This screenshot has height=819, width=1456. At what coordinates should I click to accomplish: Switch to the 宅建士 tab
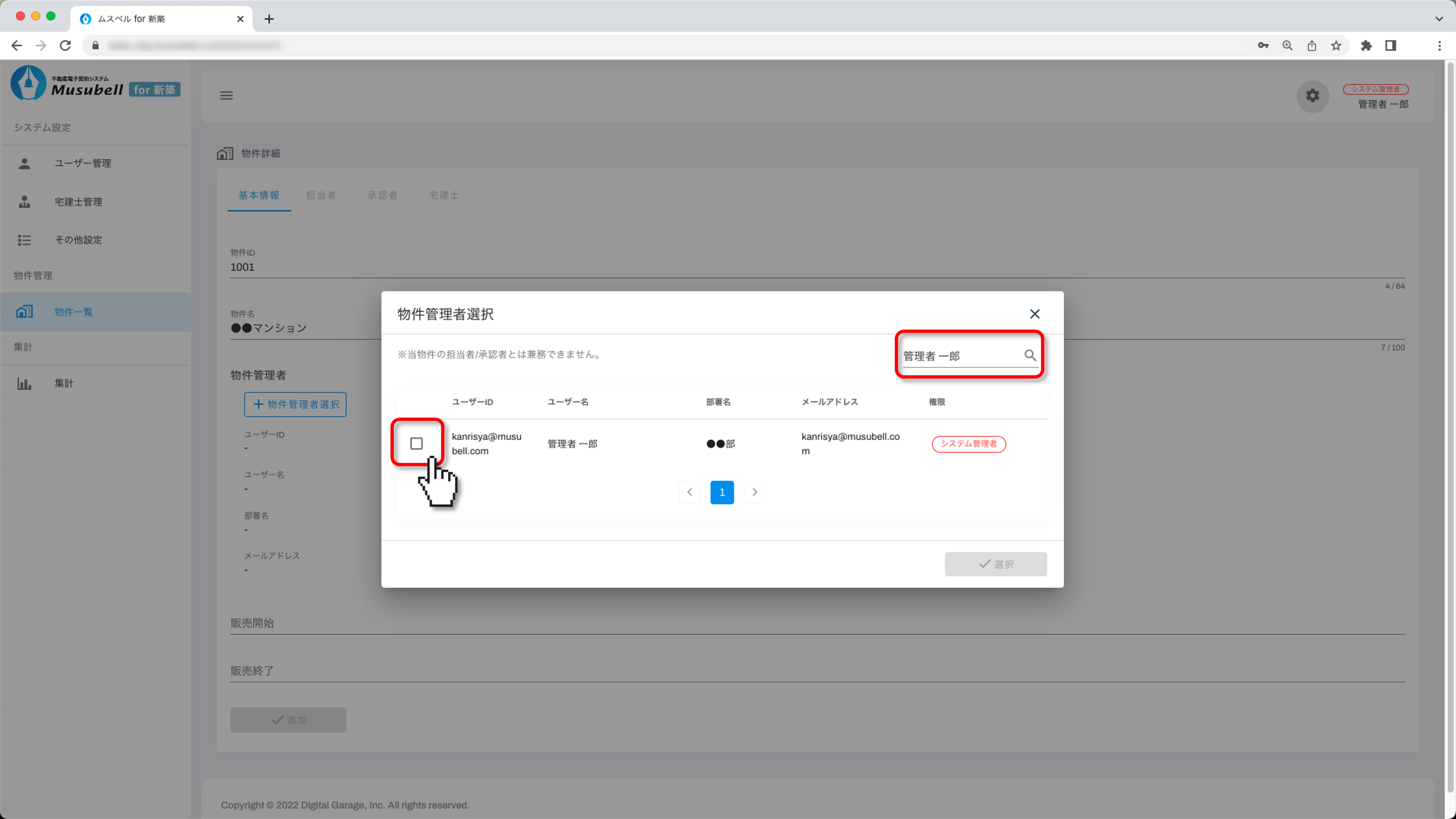[444, 195]
